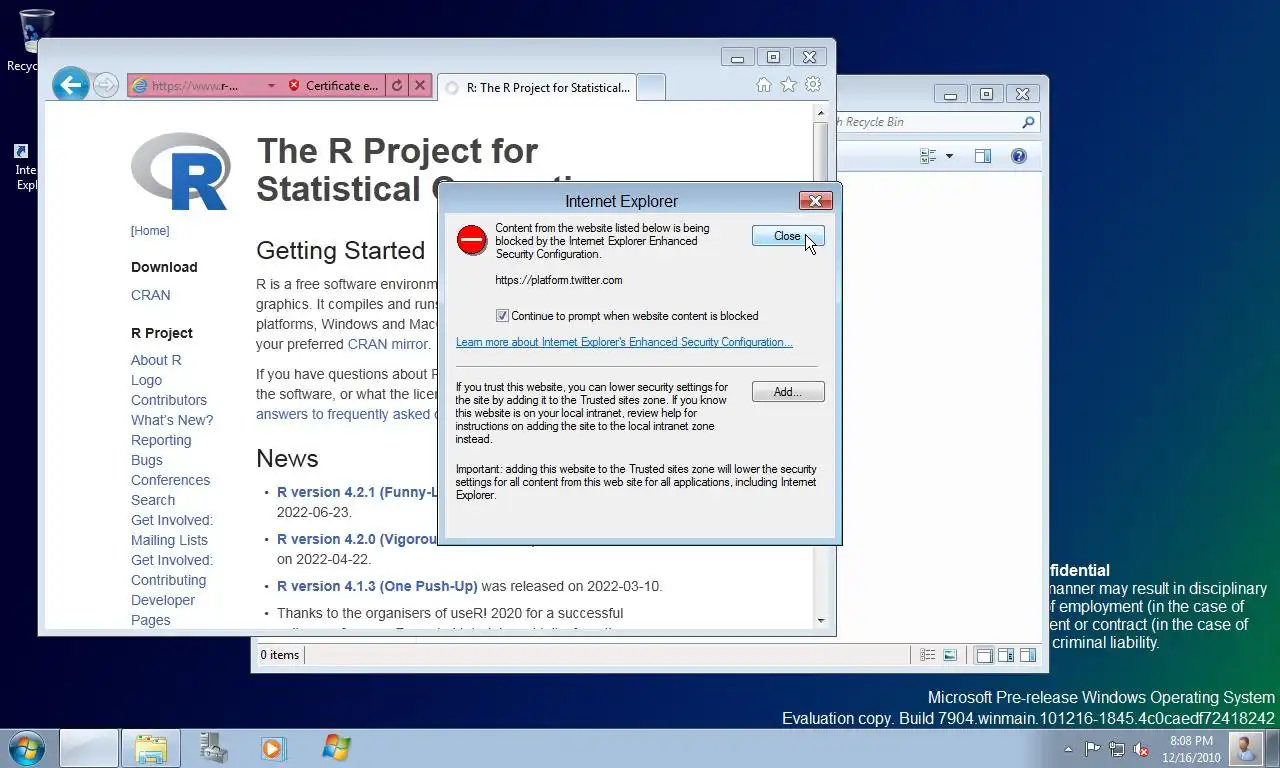Open the Developer Pages link
The image size is (1280, 768).
tap(163, 610)
